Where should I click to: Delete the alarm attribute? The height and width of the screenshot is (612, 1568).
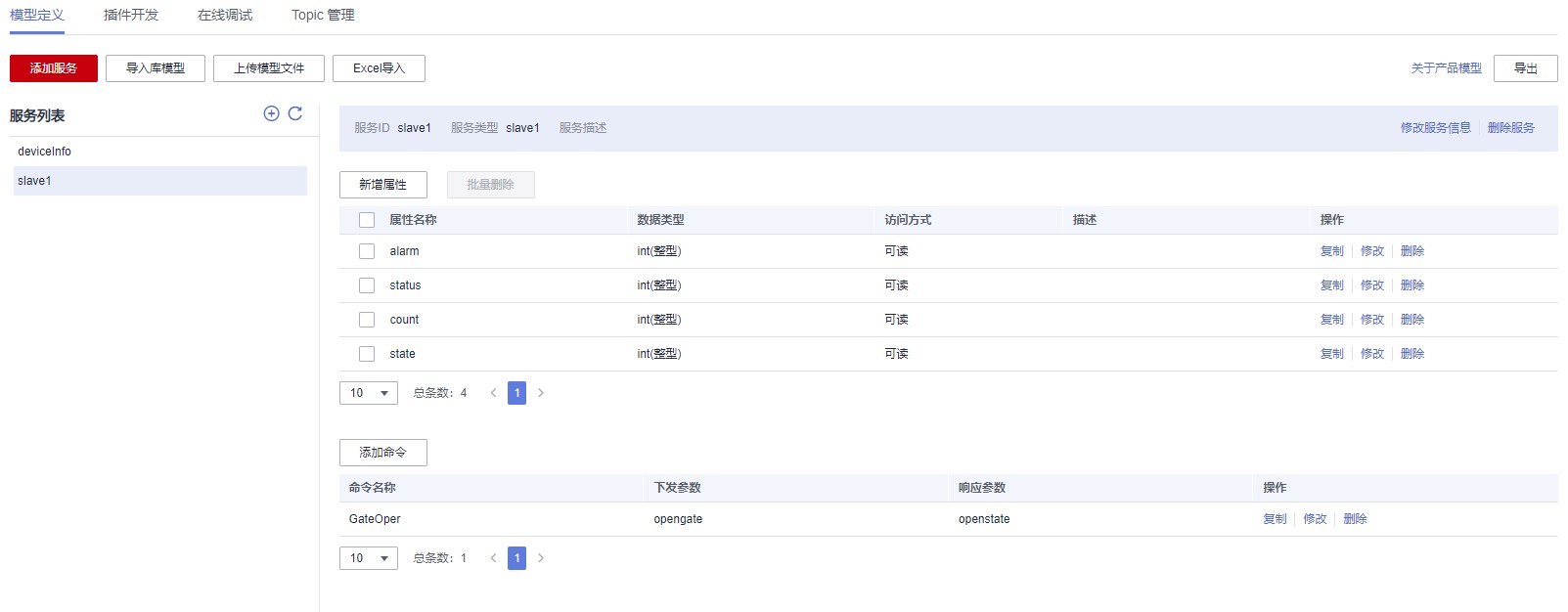click(x=1412, y=251)
